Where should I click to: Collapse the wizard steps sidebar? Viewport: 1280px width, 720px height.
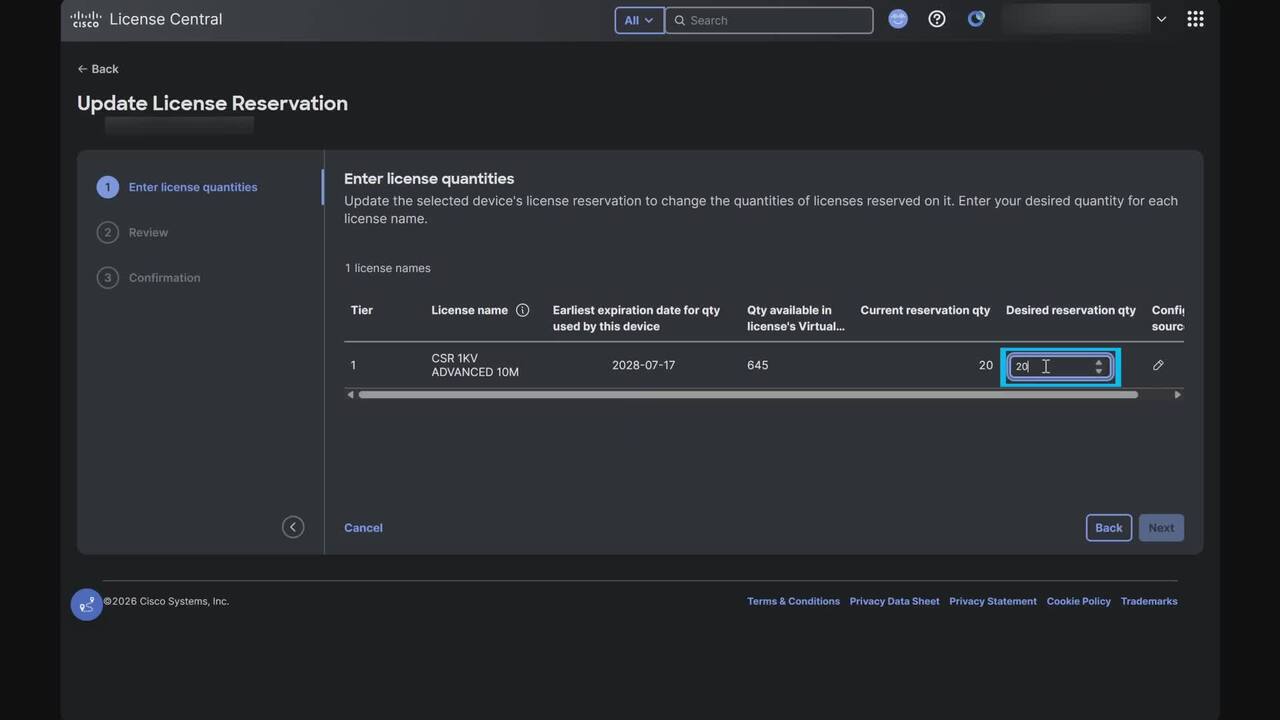(293, 527)
